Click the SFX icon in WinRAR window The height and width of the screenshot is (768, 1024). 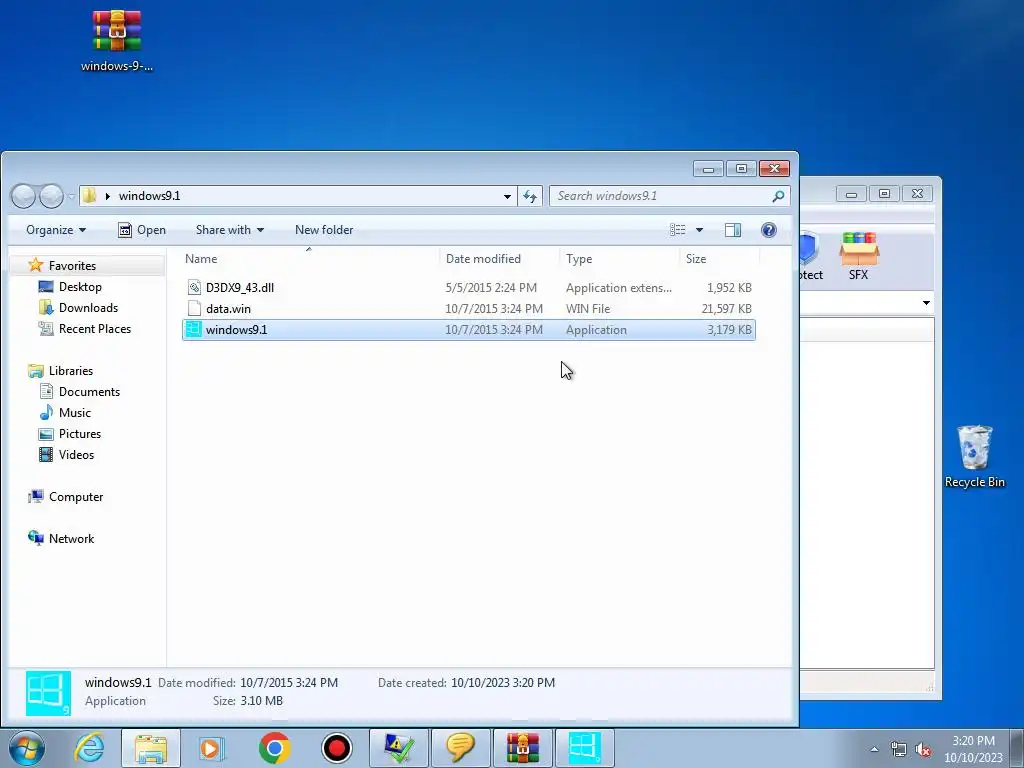click(x=859, y=256)
